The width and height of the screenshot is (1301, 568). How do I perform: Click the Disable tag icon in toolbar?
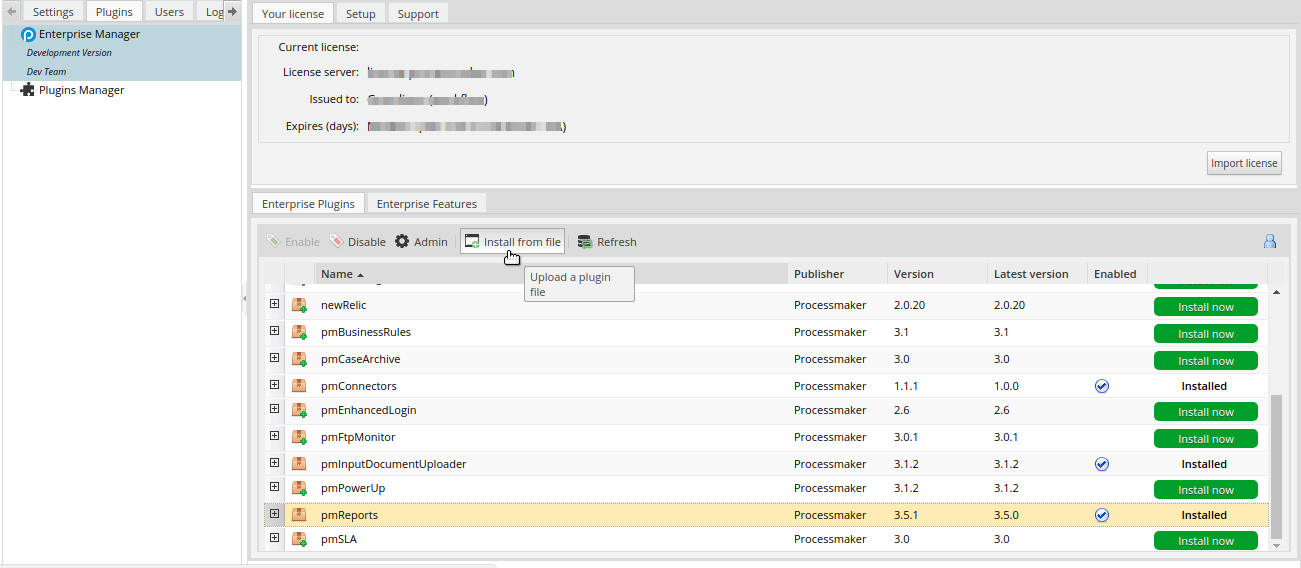point(337,242)
